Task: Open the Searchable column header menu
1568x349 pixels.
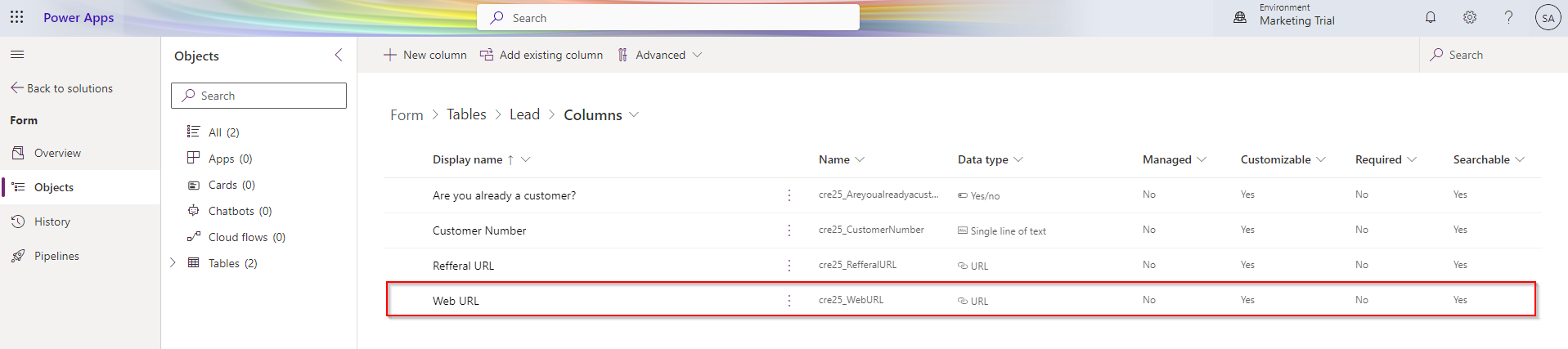Action: (x=1489, y=159)
